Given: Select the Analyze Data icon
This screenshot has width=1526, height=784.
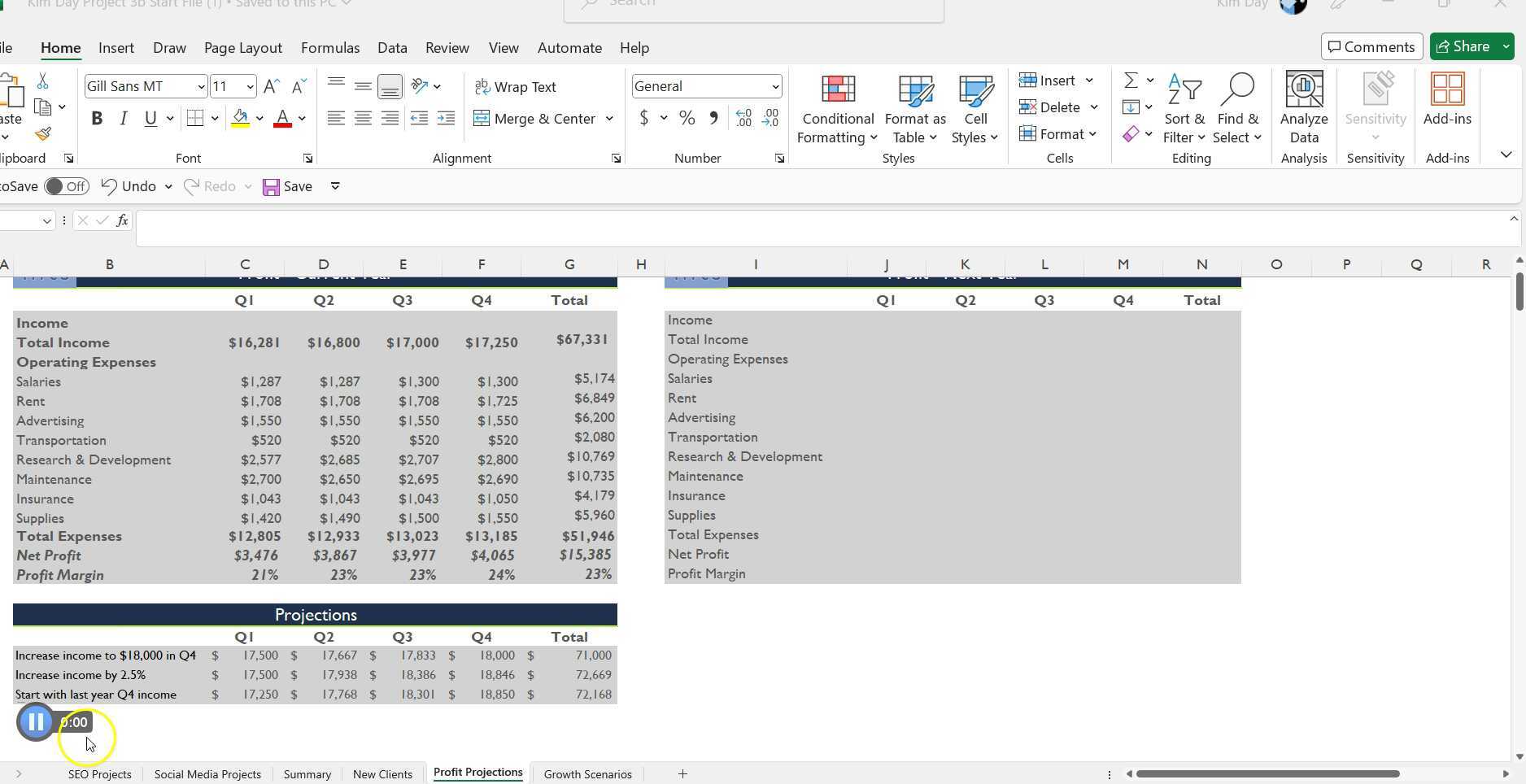Looking at the screenshot, I should pos(1304,108).
